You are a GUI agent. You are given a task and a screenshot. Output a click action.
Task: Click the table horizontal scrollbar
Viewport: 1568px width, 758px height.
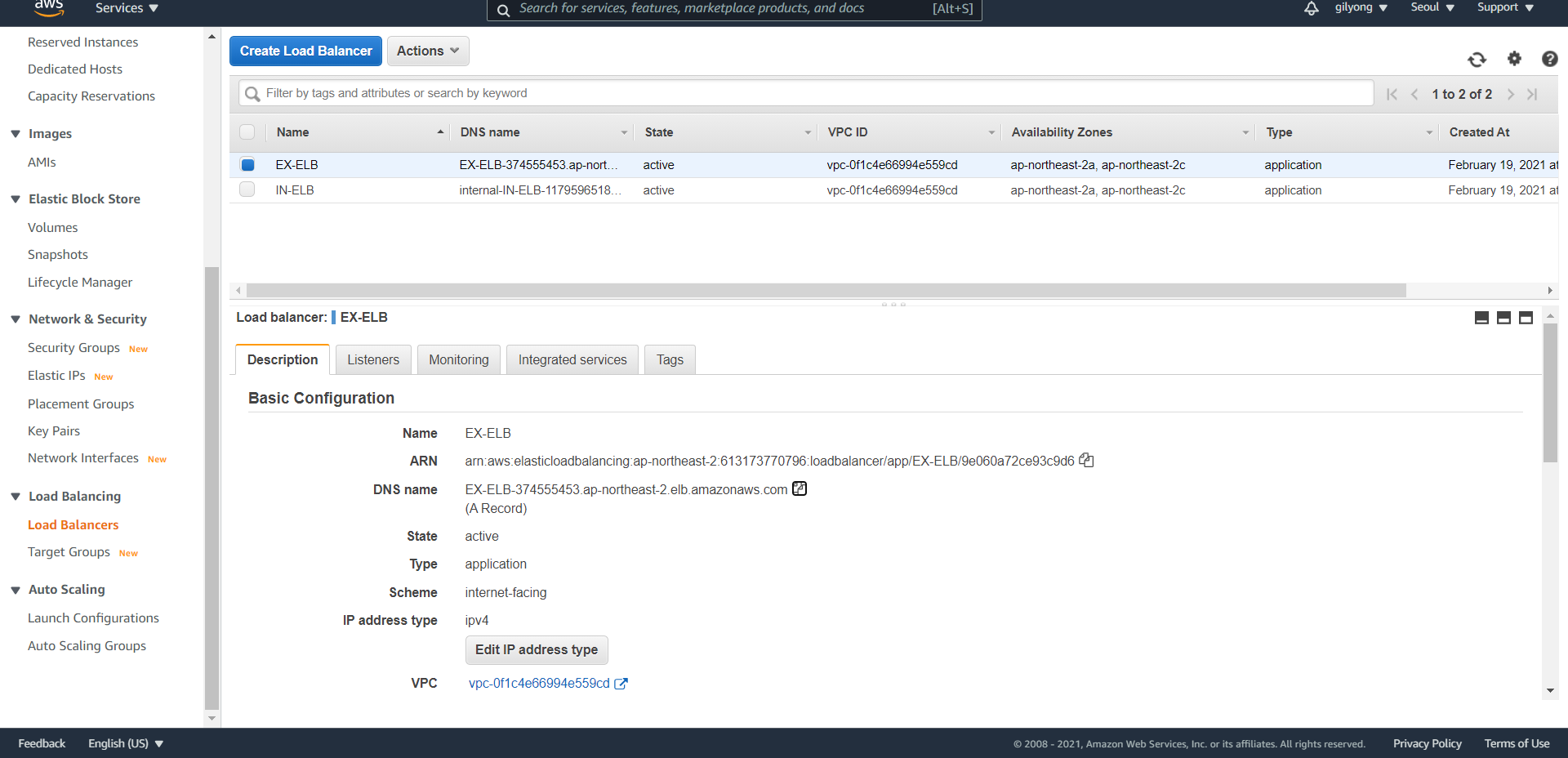coord(826,290)
